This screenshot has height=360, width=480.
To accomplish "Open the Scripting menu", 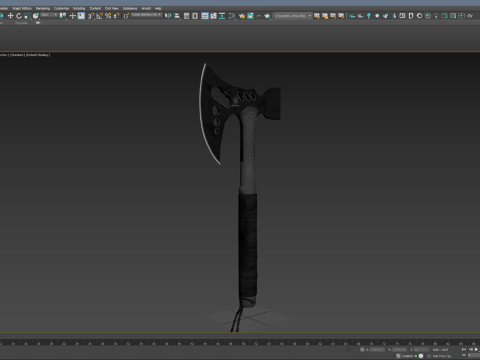I will [x=79, y=8].
